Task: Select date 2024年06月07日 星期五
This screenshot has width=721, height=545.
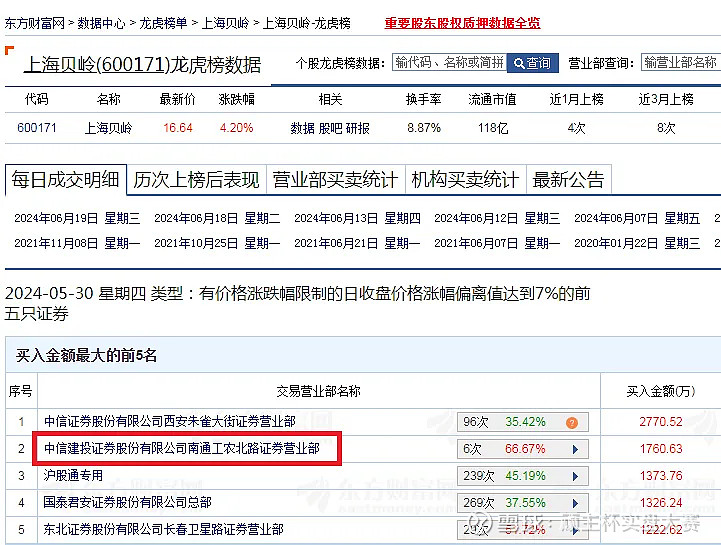Action: pos(637,218)
